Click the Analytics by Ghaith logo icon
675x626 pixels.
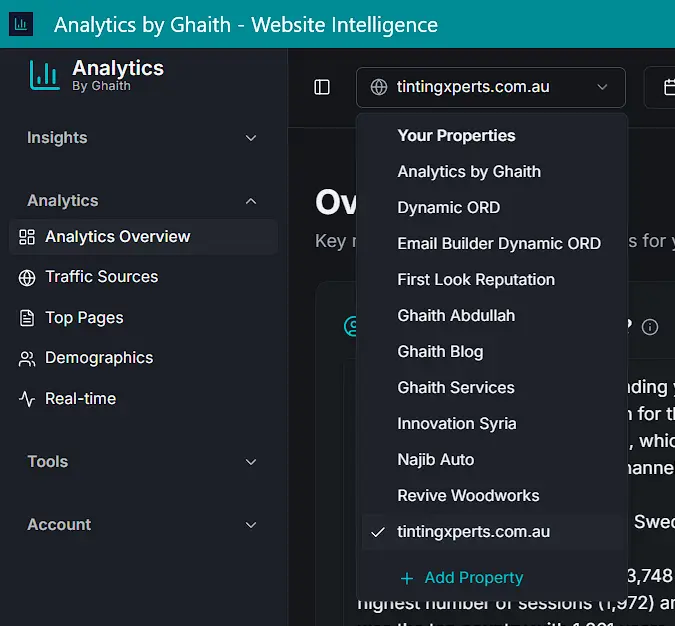[44, 75]
